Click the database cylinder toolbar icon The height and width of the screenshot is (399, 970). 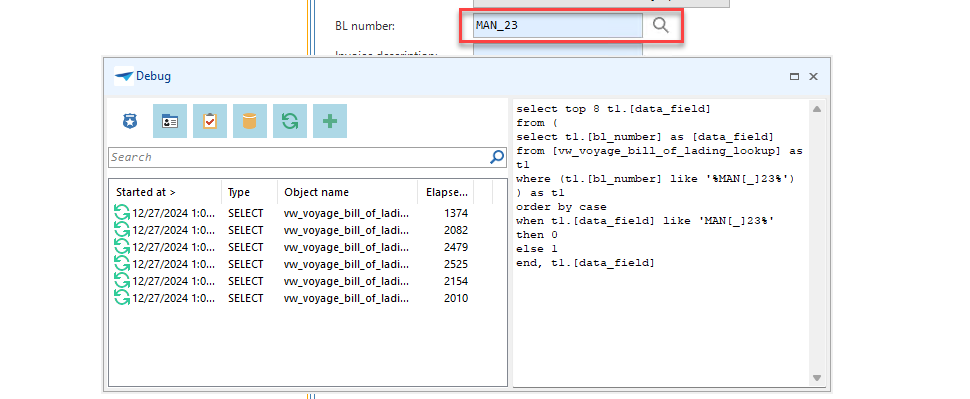coord(249,121)
